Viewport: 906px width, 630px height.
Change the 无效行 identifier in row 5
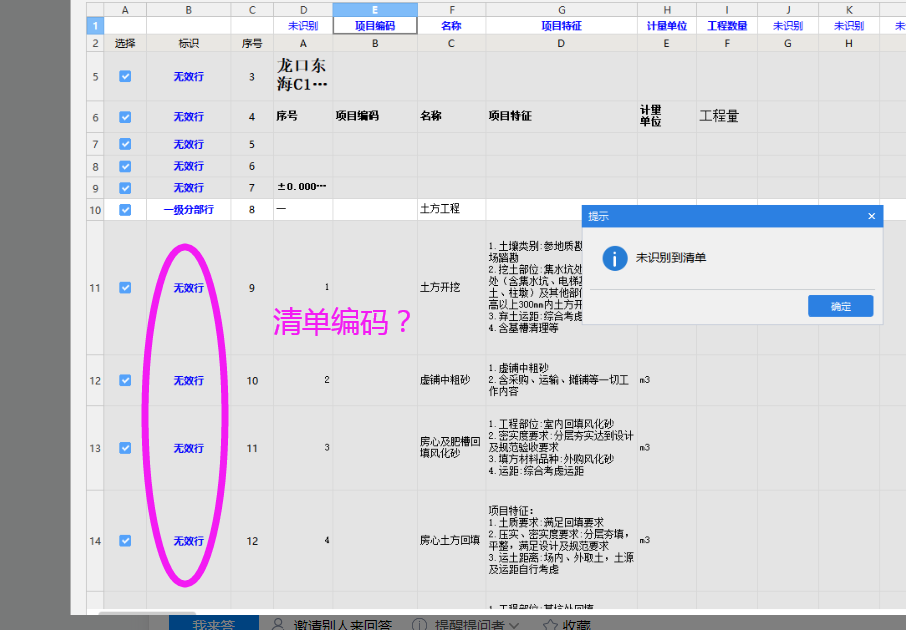click(188, 76)
